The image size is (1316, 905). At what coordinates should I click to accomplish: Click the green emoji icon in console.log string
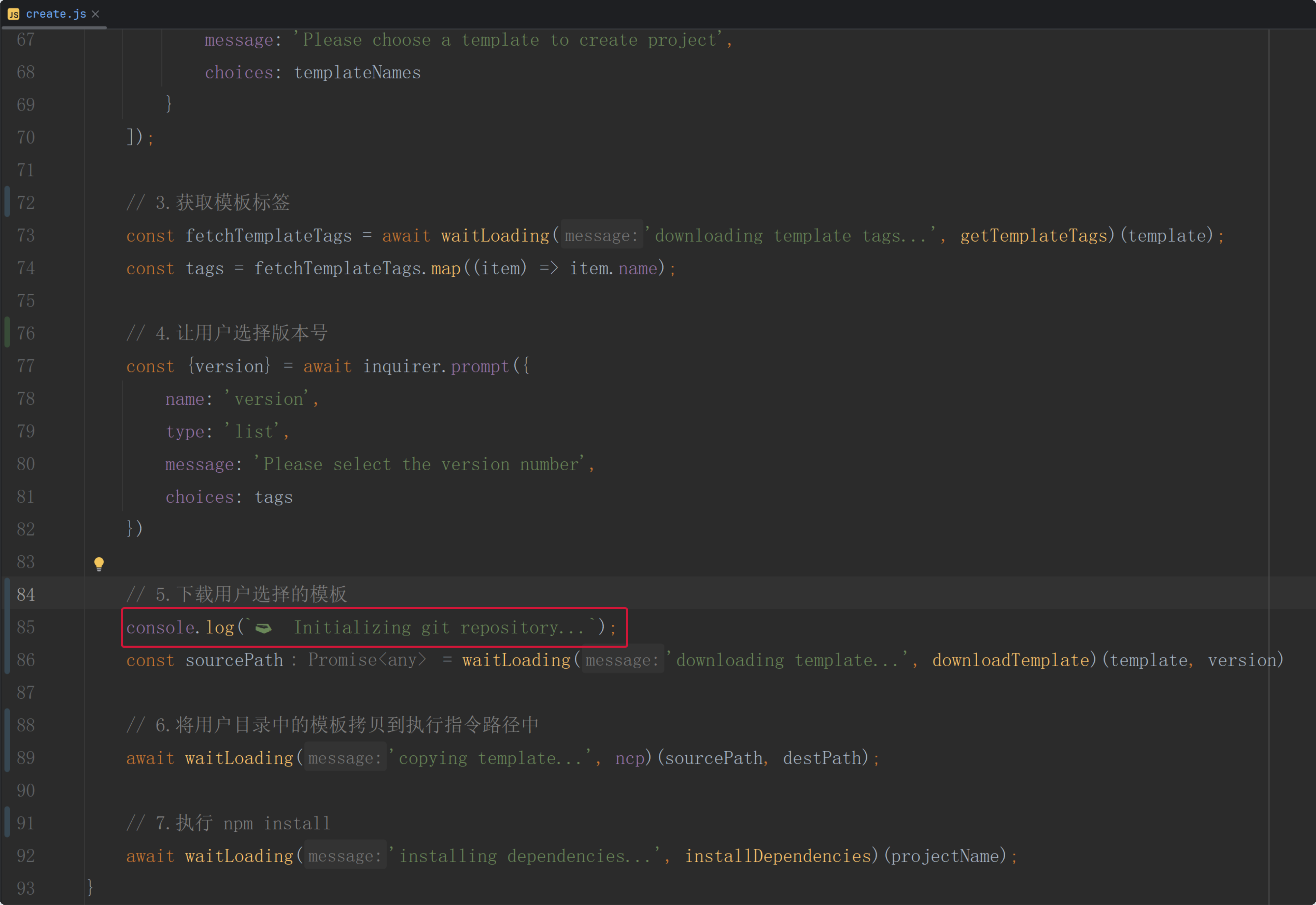tap(264, 628)
